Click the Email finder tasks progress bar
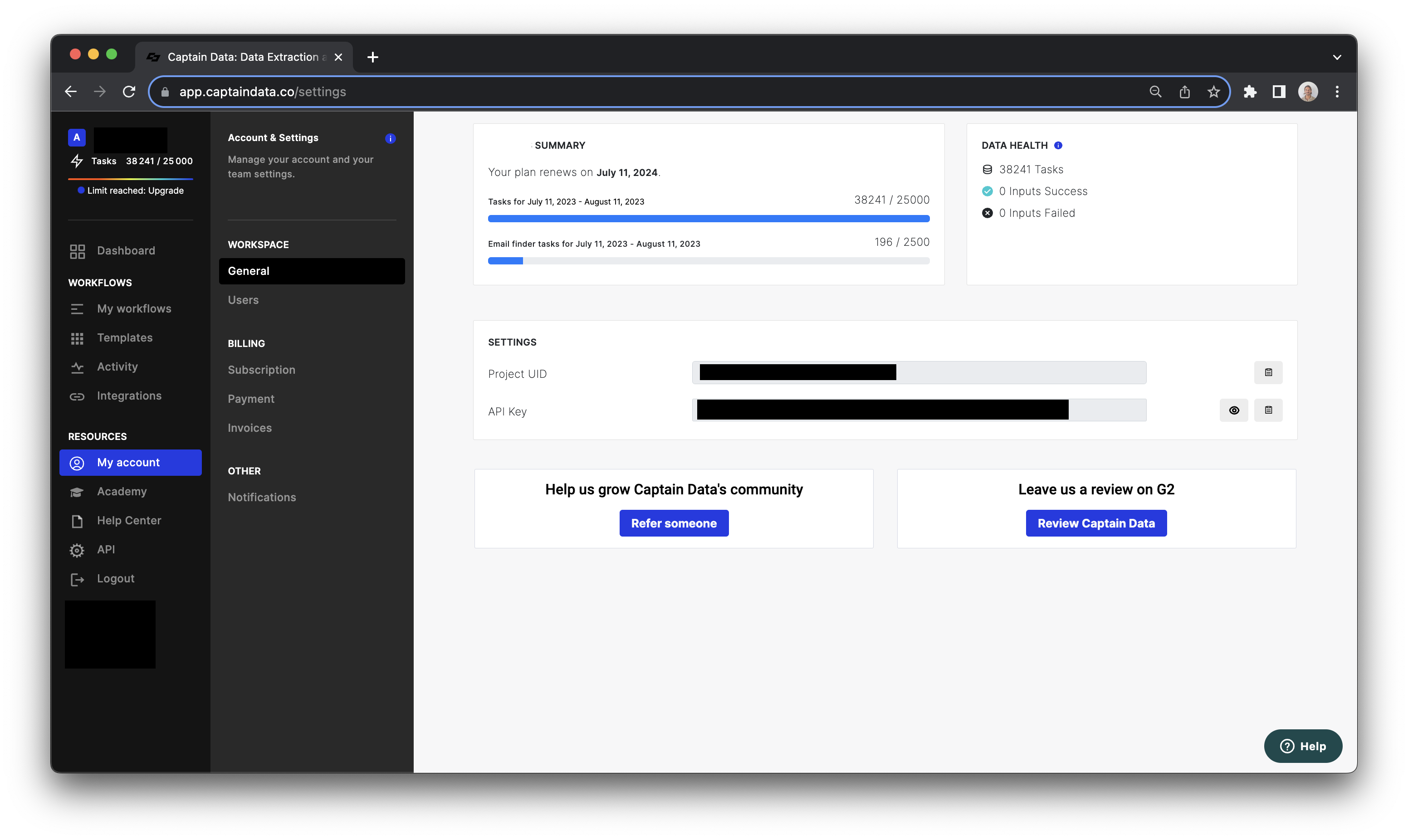The image size is (1408, 840). [x=709, y=261]
